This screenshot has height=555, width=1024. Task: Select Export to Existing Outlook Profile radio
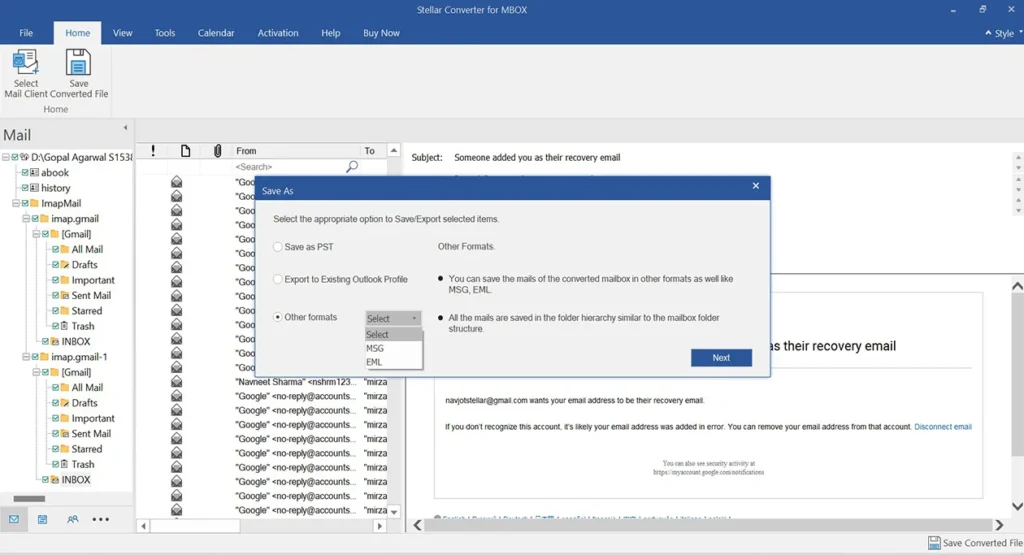(278, 279)
